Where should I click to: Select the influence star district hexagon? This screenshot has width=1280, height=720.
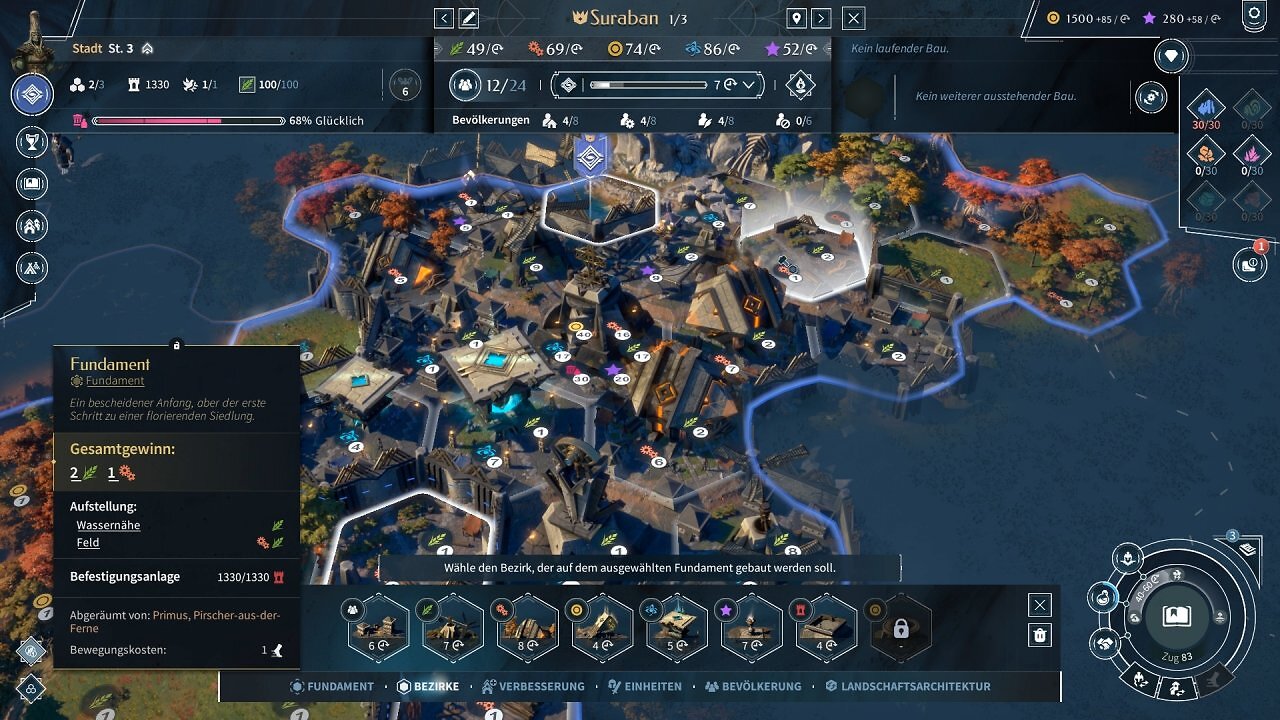pyautogui.click(x=752, y=628)
